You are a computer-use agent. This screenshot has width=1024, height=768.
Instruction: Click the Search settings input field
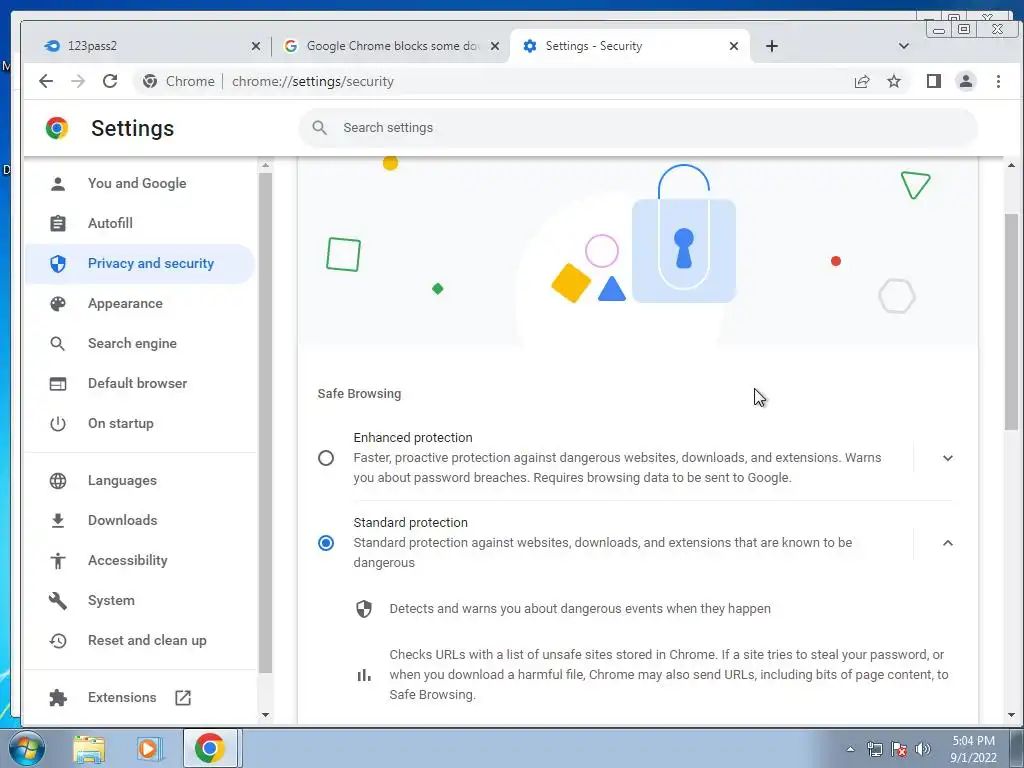(638, 127)
